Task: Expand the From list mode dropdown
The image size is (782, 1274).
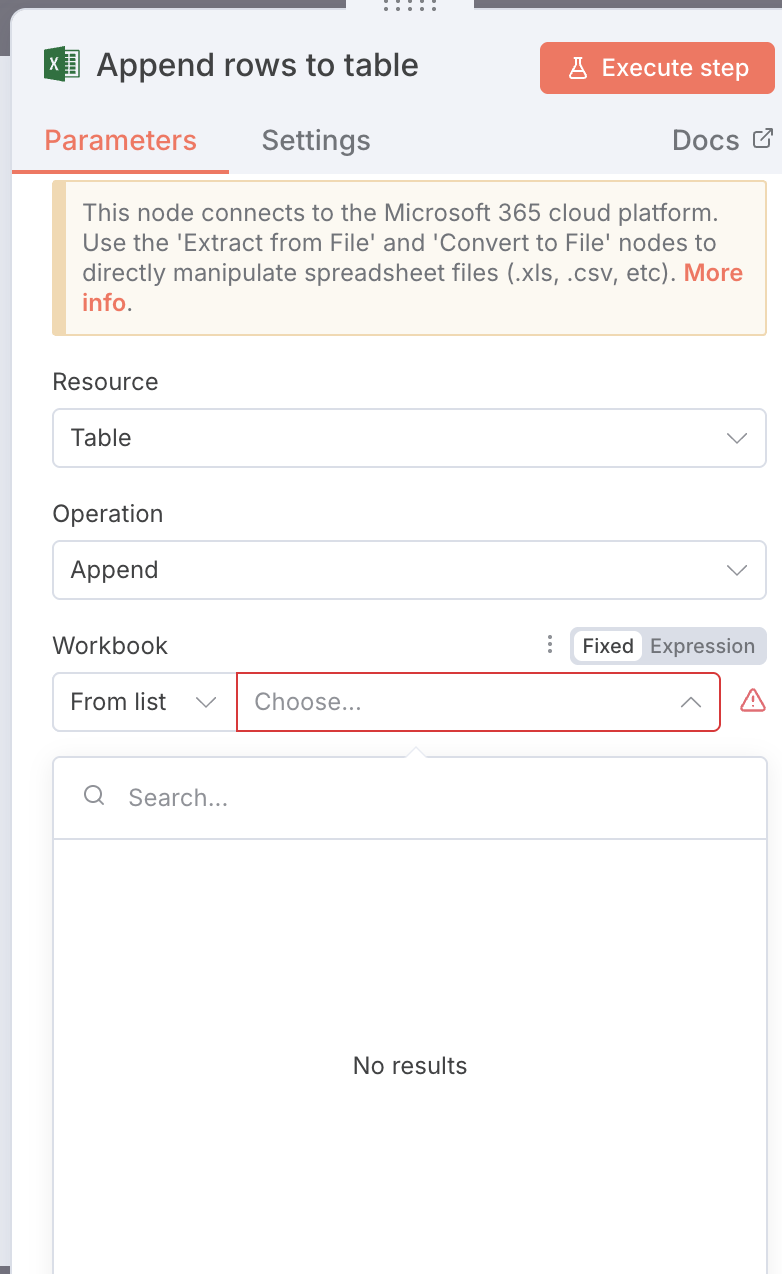Action: click(x=144, y=702)
